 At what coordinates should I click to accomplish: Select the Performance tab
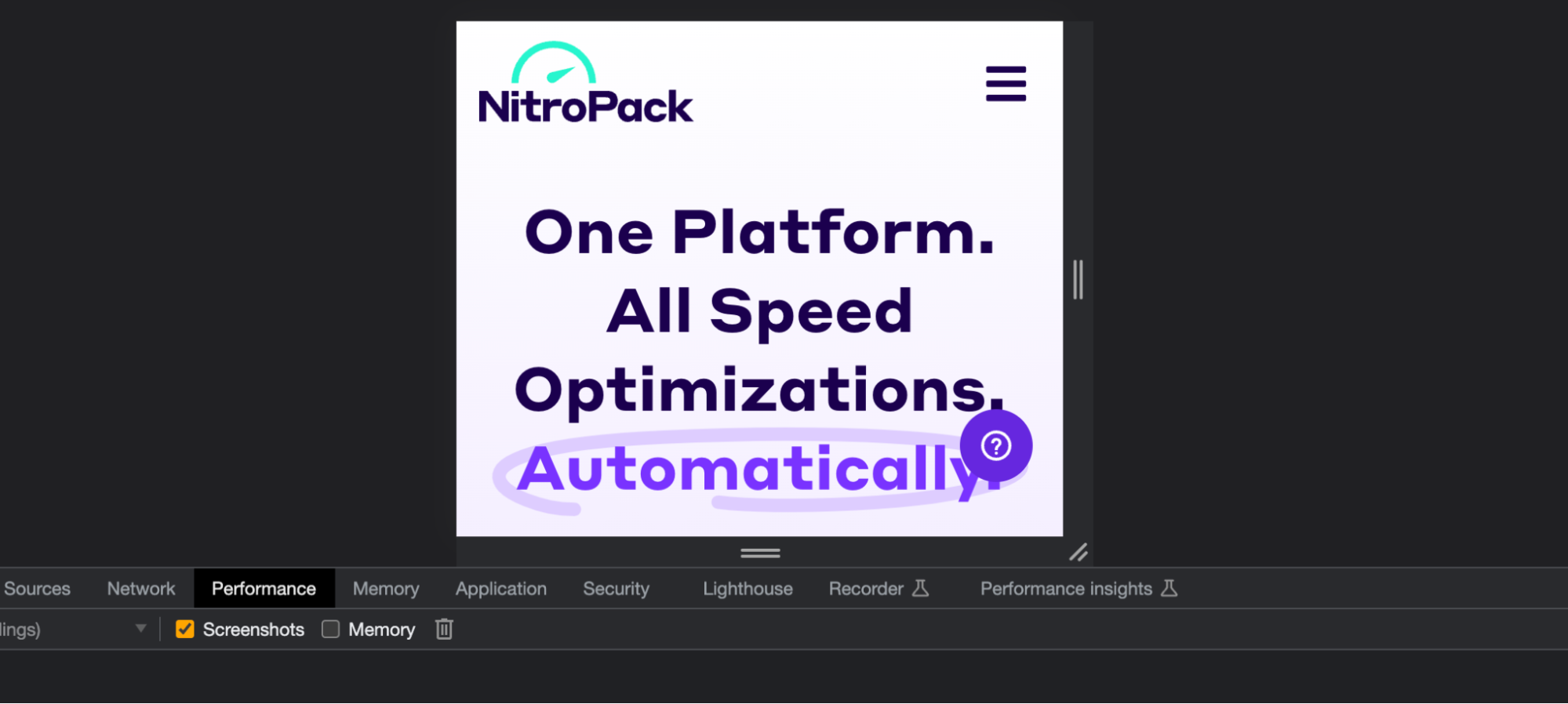(x=264, y=589)
